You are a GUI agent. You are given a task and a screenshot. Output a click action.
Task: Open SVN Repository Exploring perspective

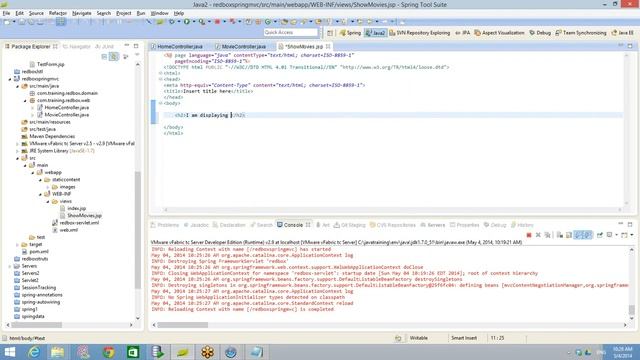coord(420,33)
